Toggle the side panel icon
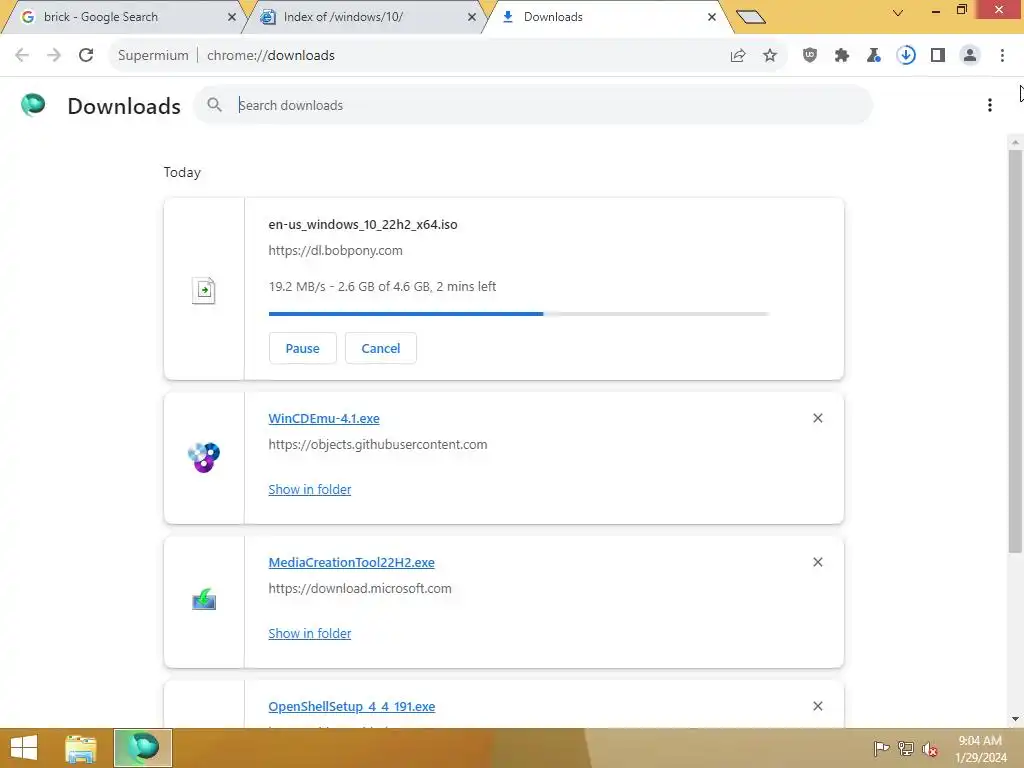Image resolution: width=1024 pixels, height=768 pixels. click(x=938, y=56)
